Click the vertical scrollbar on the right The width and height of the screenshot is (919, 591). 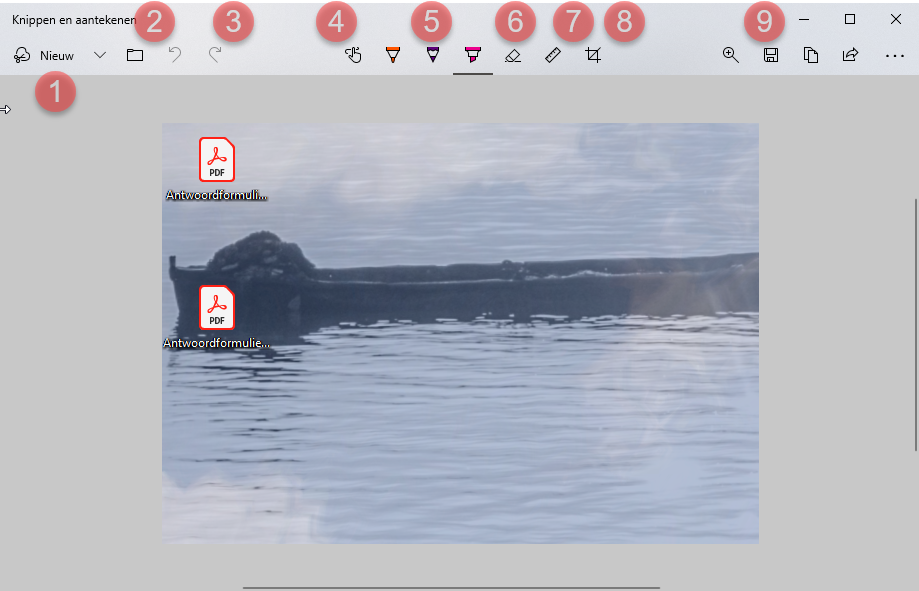[915, 325]
